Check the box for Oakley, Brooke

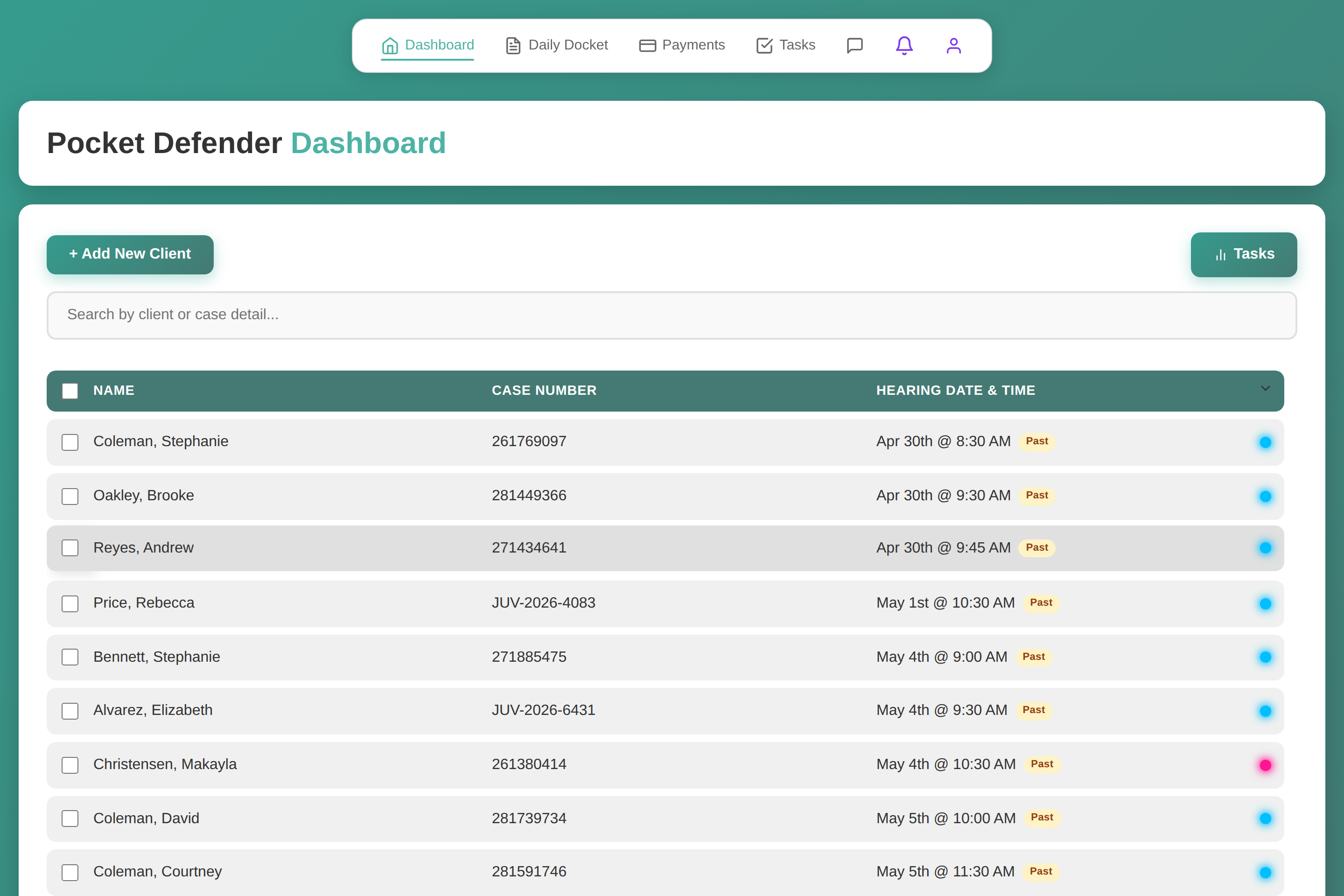point(70,497)
